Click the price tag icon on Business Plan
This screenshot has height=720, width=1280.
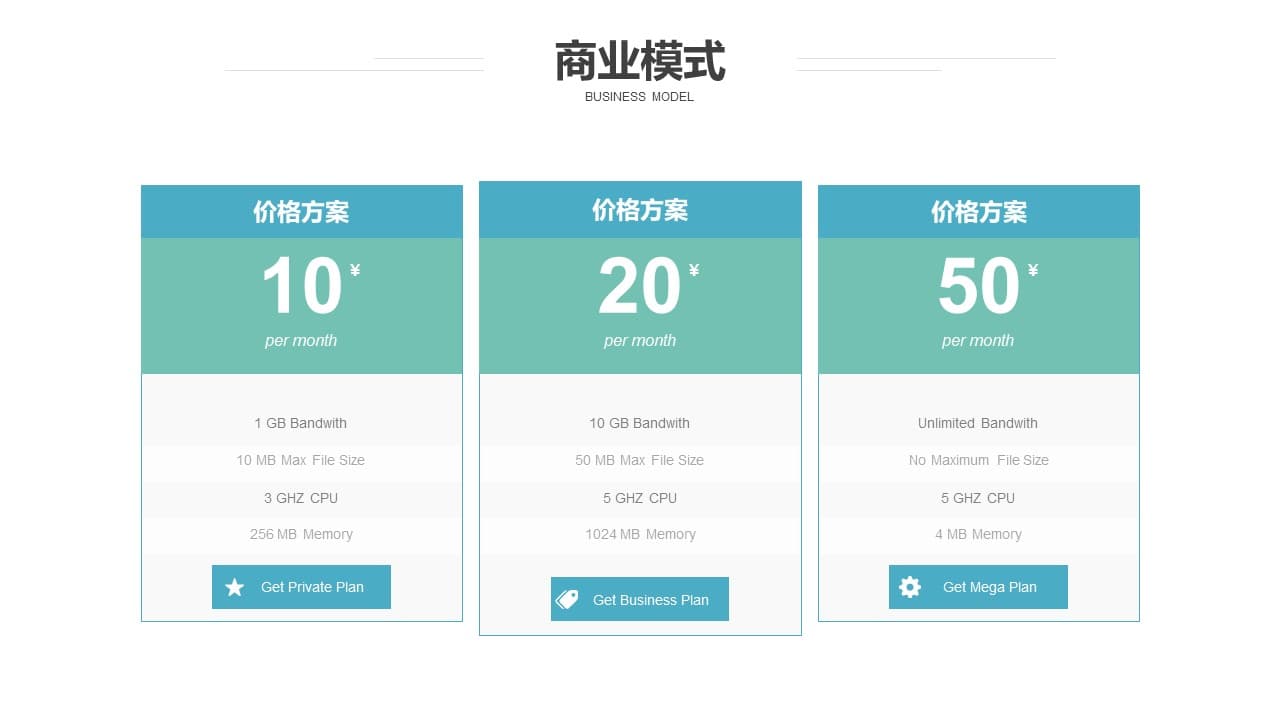coord(567,600)
